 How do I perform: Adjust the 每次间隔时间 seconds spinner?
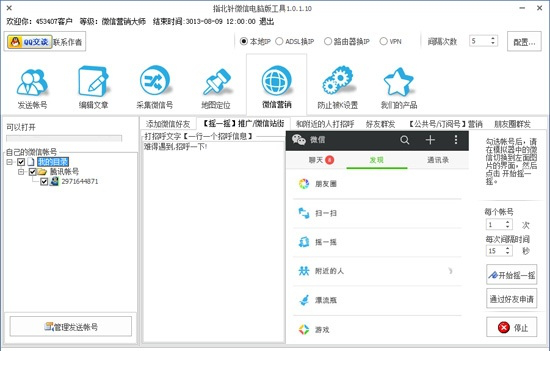[x=507, y=250]
